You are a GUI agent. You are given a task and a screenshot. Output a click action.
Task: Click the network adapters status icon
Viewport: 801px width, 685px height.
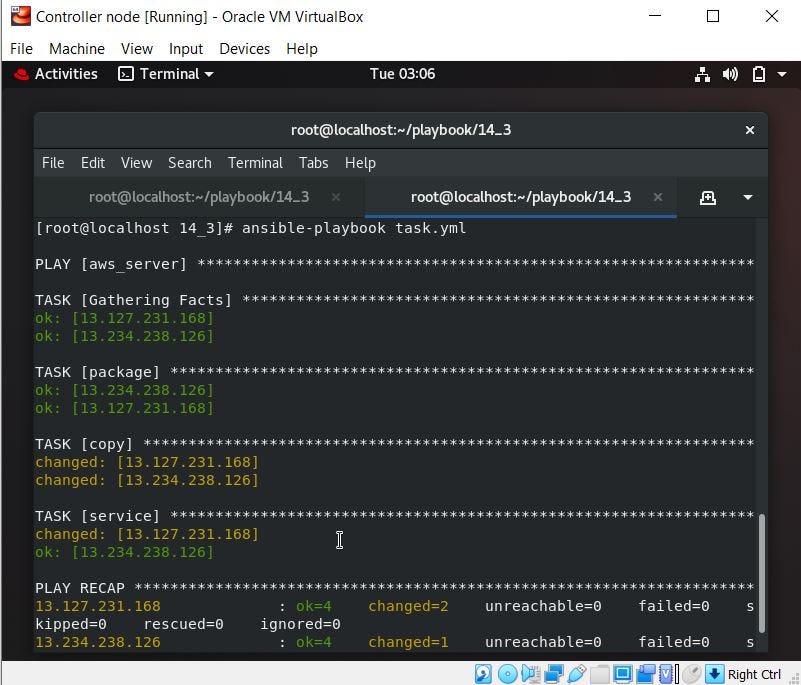tap(554, 674)
